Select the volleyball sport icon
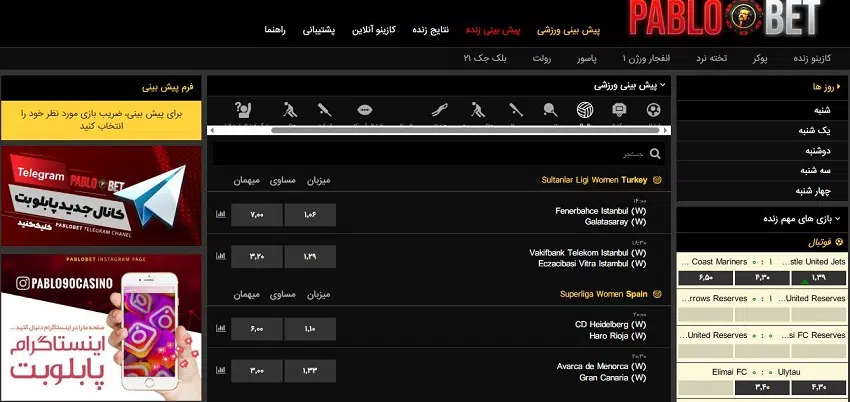Screen dimensions: 850x402 click(585, 111)
